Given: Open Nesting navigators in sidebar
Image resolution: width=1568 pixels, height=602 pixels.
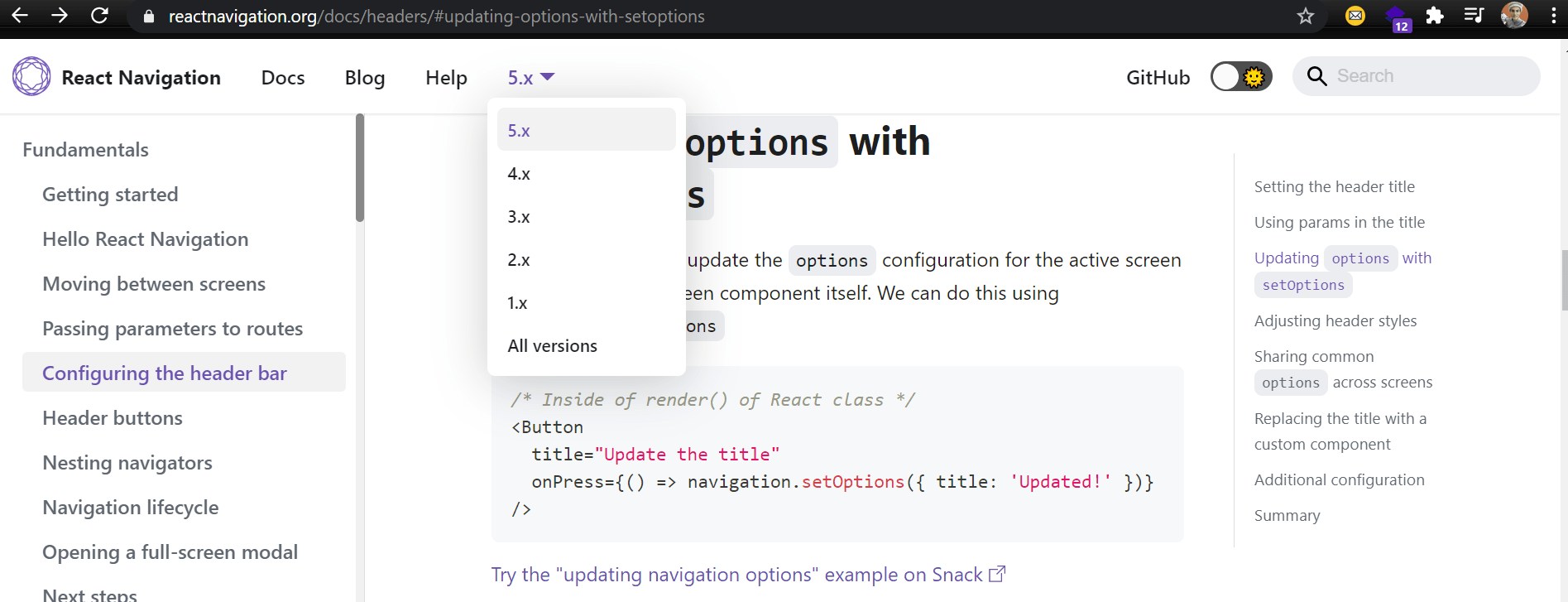Looking at the screenshot, I should (127, 463).
